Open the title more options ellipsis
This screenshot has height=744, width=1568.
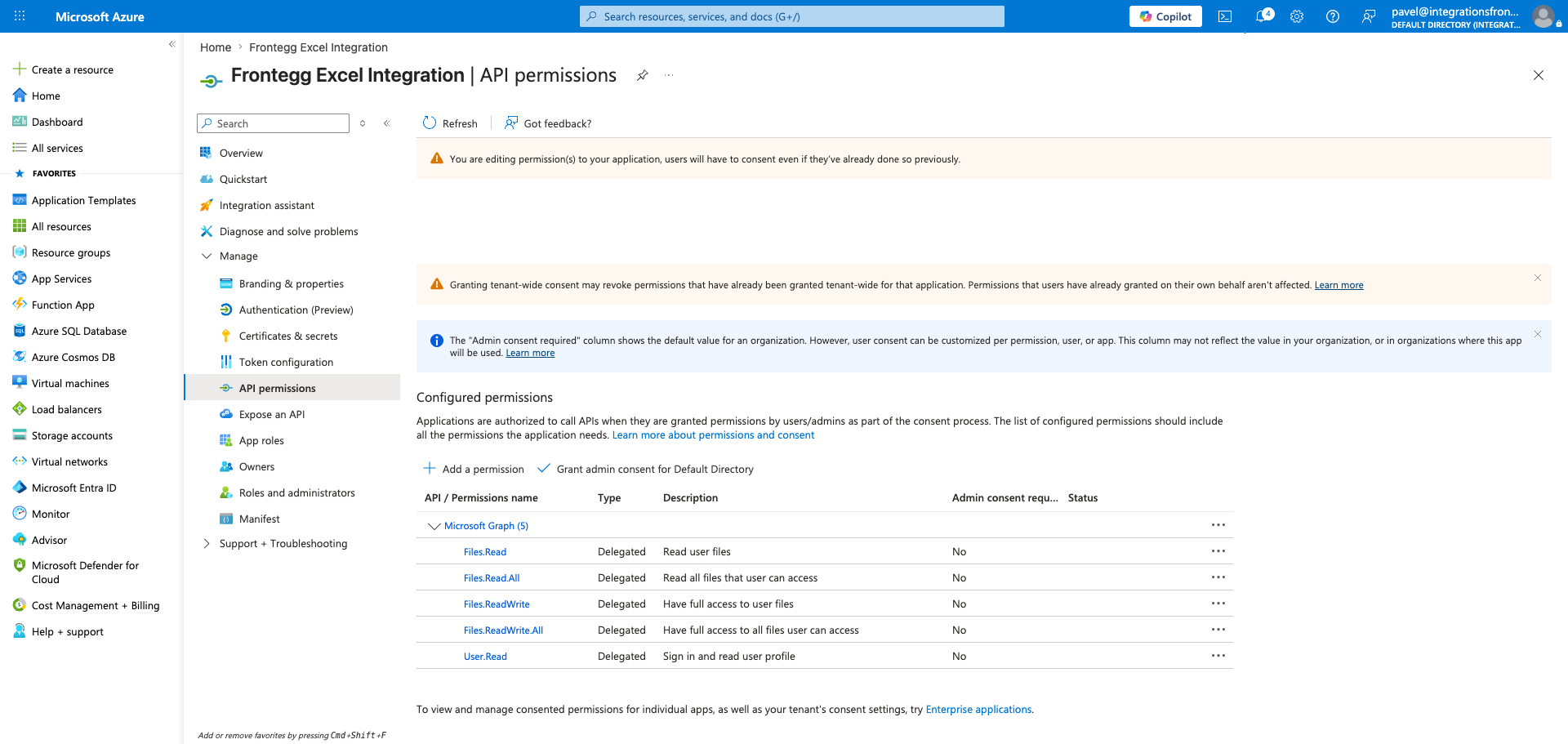point(669,75)
